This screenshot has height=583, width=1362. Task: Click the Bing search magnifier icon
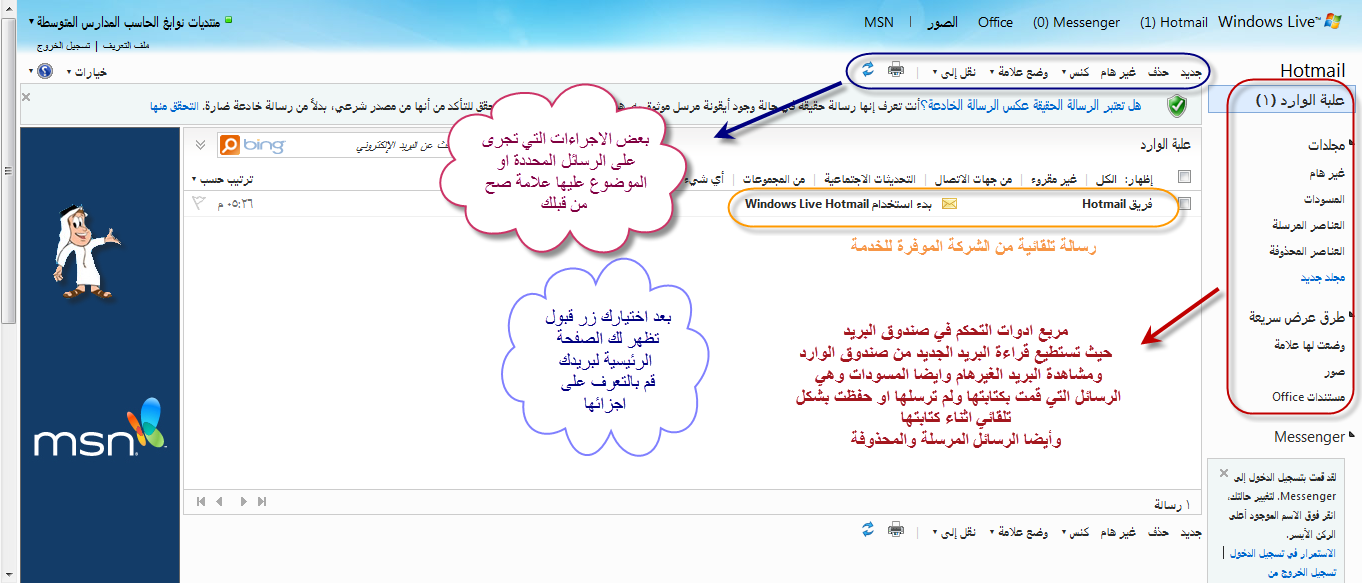click(x=229, y=146)
